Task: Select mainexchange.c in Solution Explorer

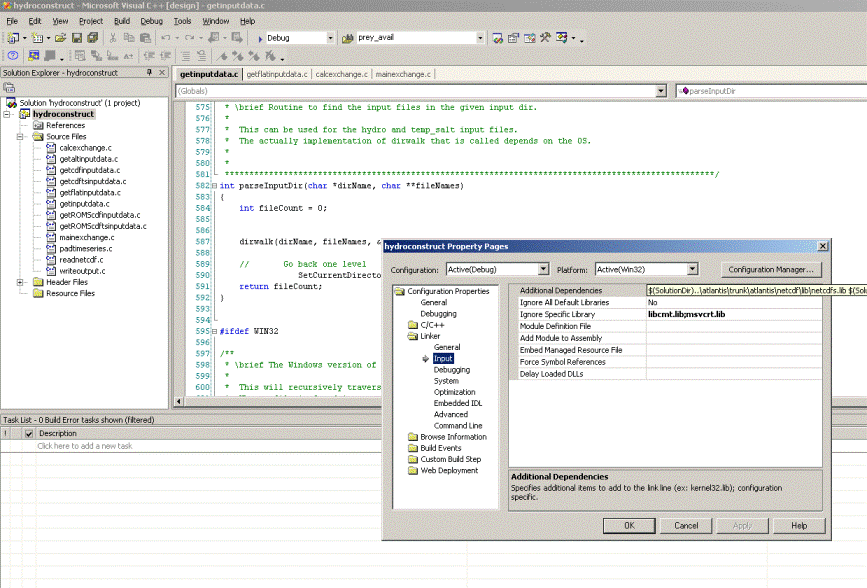Action: pos(86,237)
